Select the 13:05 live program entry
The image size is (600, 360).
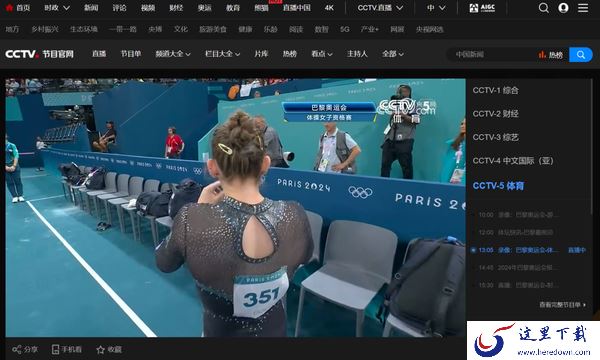tap(518, 250)
